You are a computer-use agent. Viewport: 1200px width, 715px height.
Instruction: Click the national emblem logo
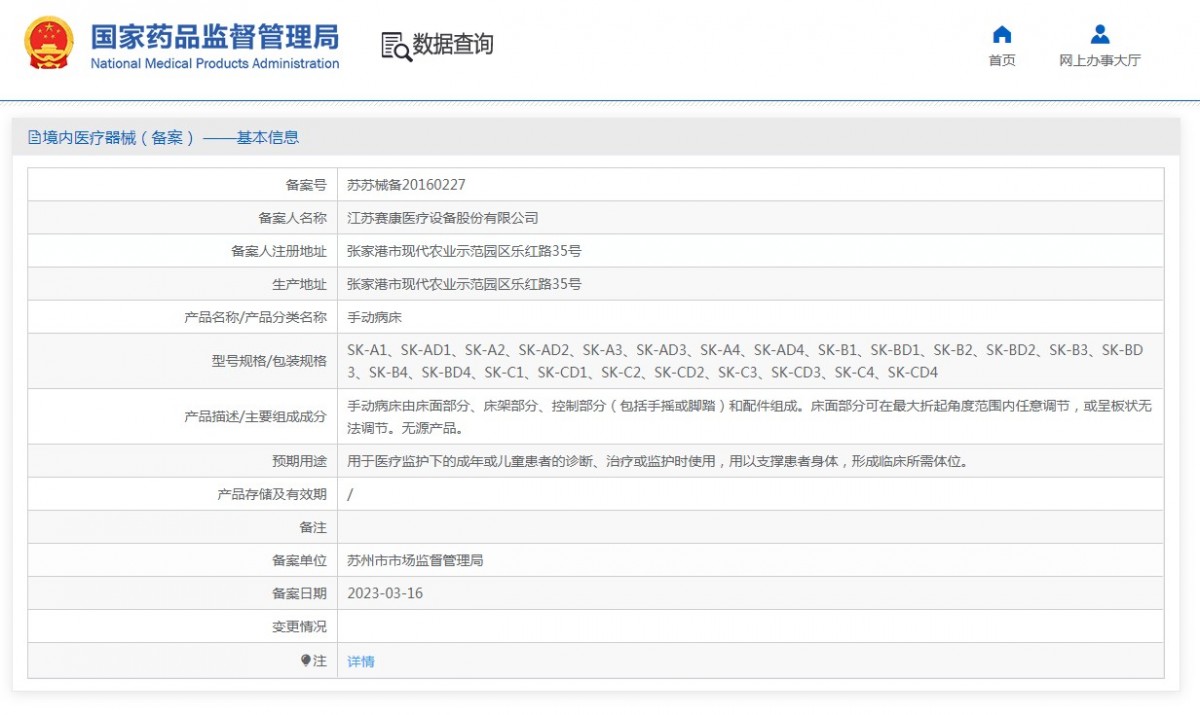[x=49, y=43]
